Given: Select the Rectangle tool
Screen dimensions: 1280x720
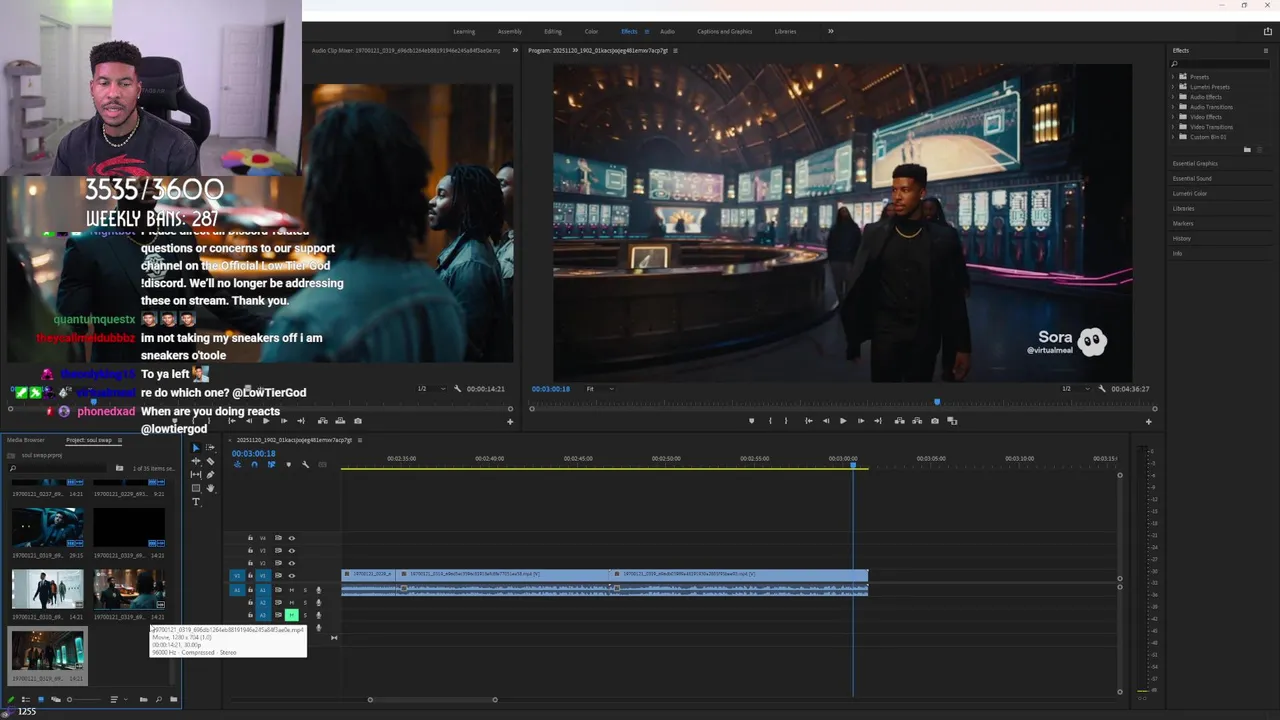Looking at the screenshot, I should click(195, 488).
